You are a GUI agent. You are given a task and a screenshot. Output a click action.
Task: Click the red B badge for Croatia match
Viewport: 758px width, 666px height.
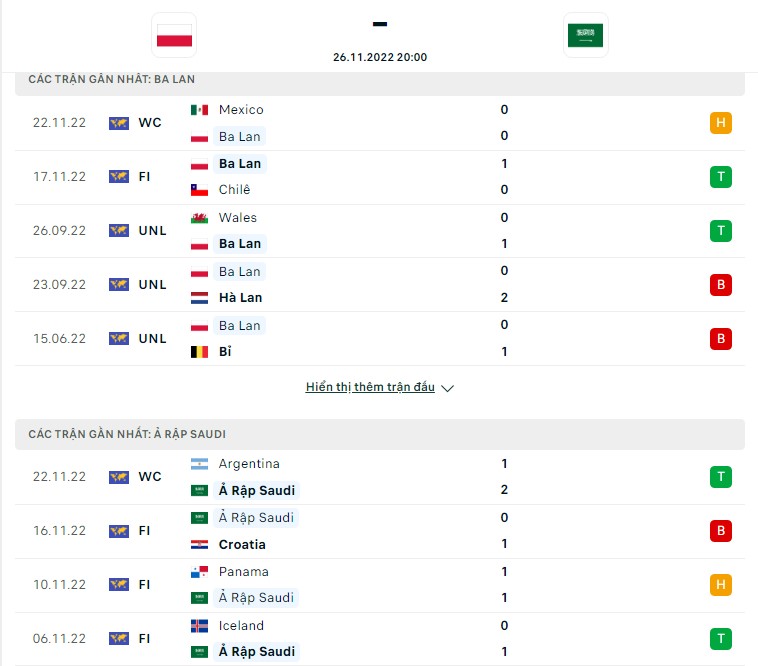click(720, 531)
